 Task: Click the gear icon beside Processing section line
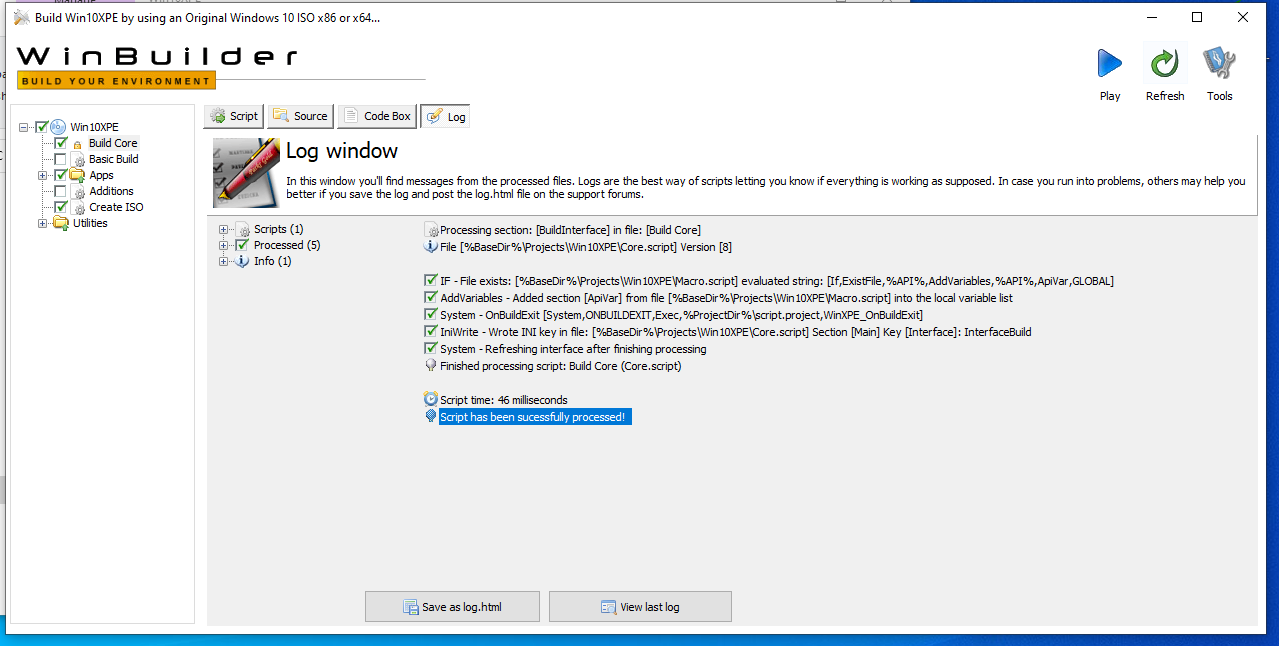(432, 231)
